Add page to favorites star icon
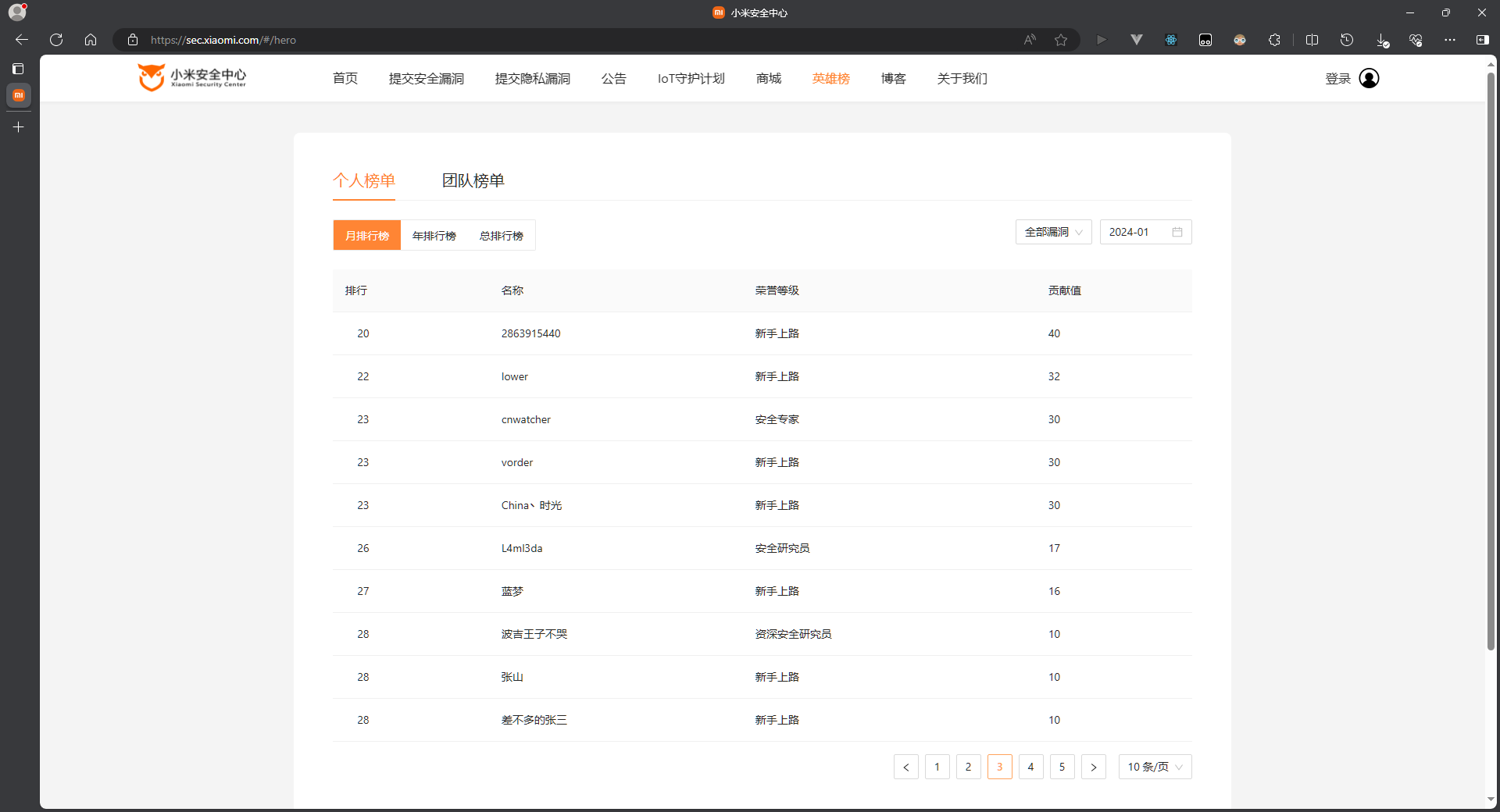1500x812 pixels. pos(1061,40)
